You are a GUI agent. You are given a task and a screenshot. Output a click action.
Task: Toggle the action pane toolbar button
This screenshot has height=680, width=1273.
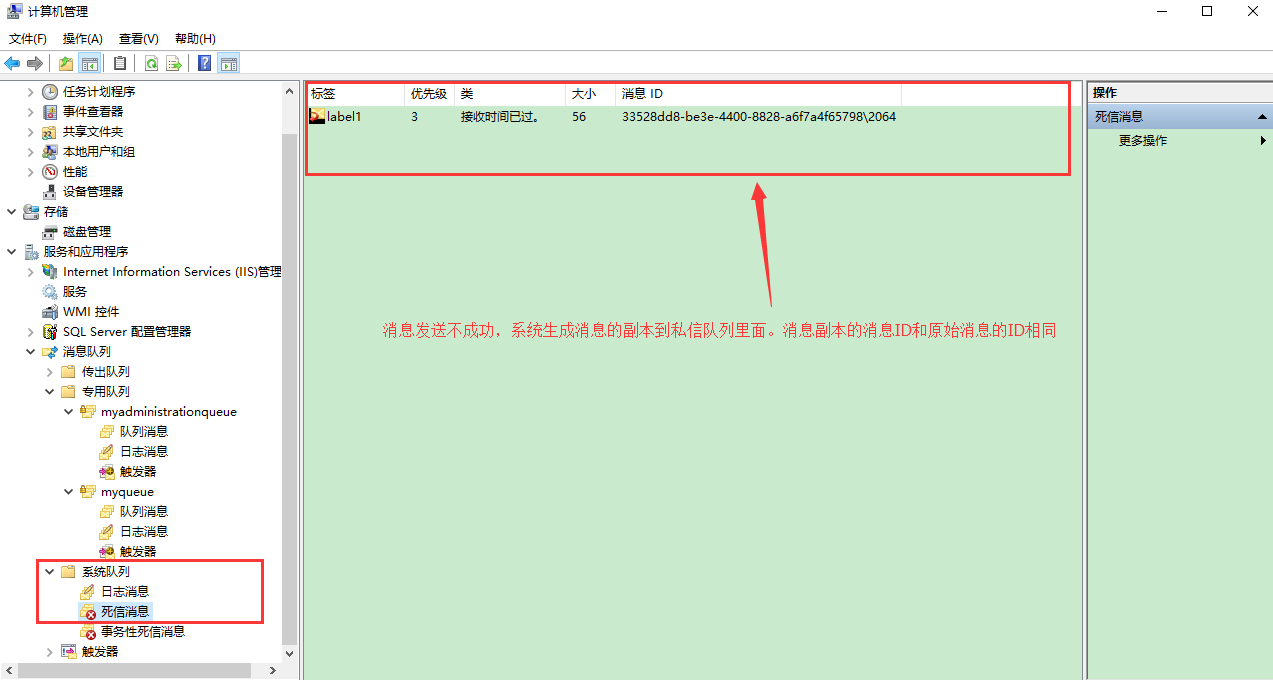pyautogui.click(x=228, y=64)
